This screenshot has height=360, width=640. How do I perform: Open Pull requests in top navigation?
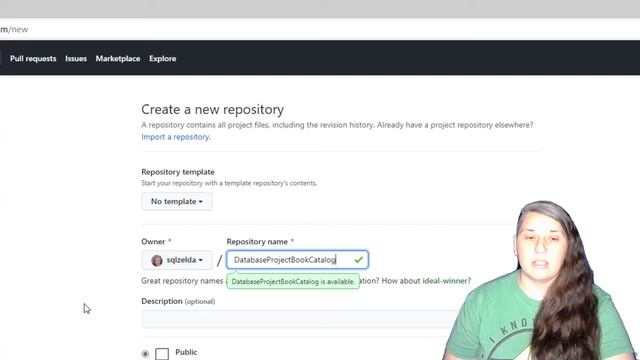point(33,58)
